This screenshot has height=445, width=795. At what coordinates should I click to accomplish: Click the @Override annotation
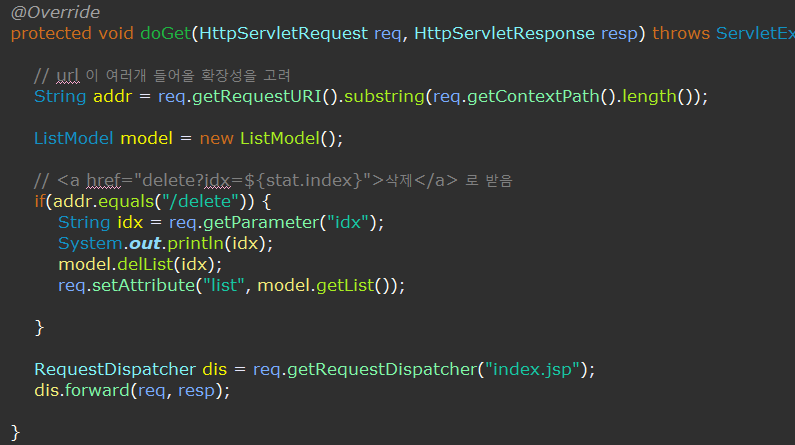[x=55, y=12]
